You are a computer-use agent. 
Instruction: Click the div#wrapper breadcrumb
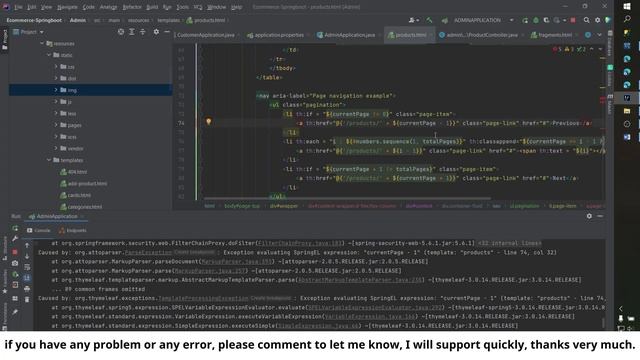pyautogui.click(x=284, y=206)
